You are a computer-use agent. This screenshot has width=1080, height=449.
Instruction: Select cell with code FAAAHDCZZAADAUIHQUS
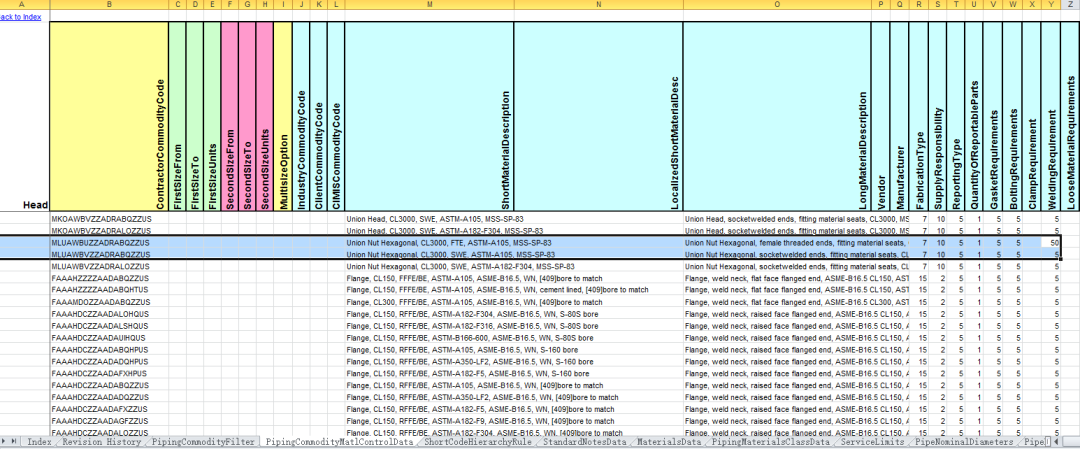109,337
